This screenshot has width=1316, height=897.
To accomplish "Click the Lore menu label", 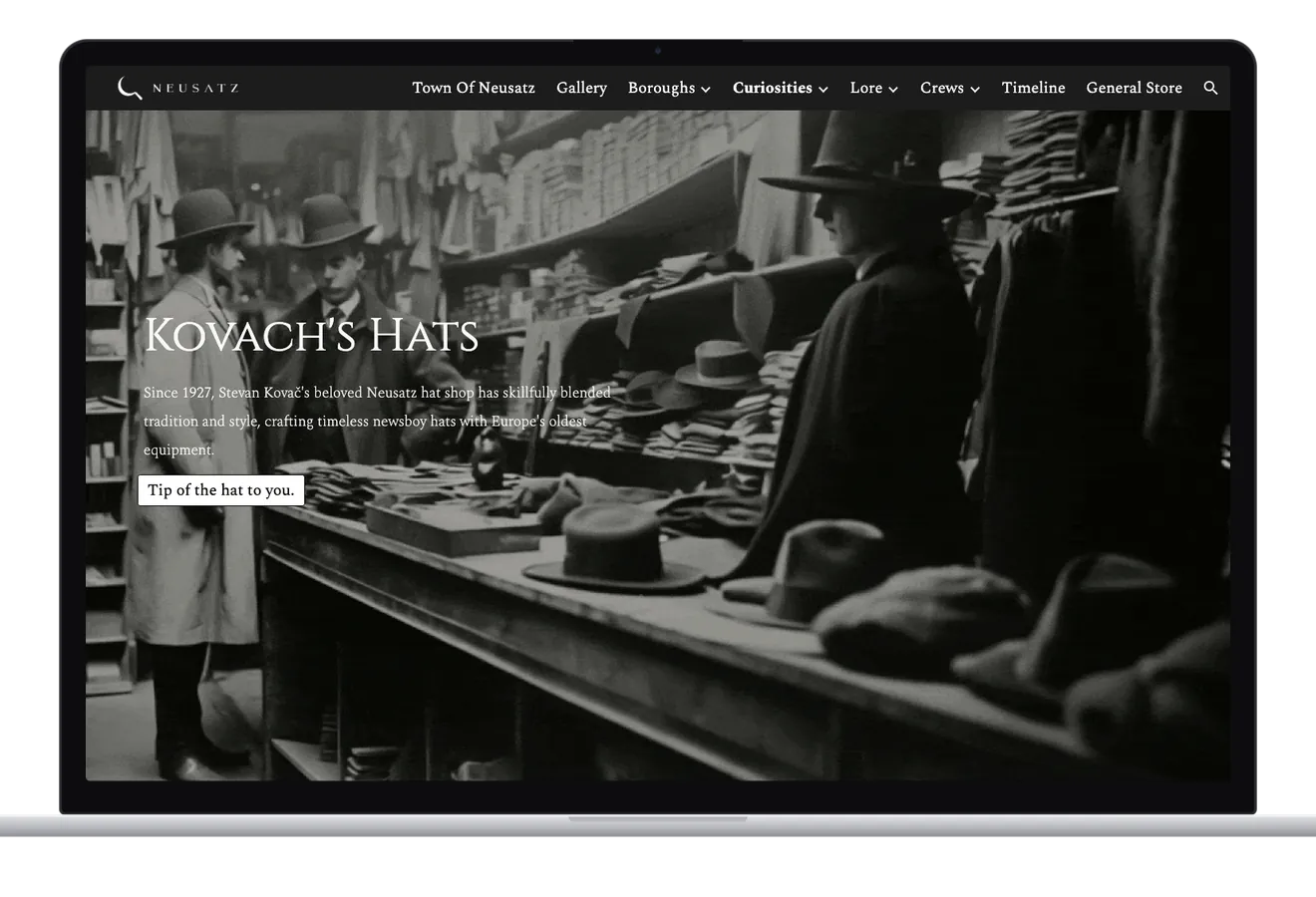I will click(x=865, y=88).
